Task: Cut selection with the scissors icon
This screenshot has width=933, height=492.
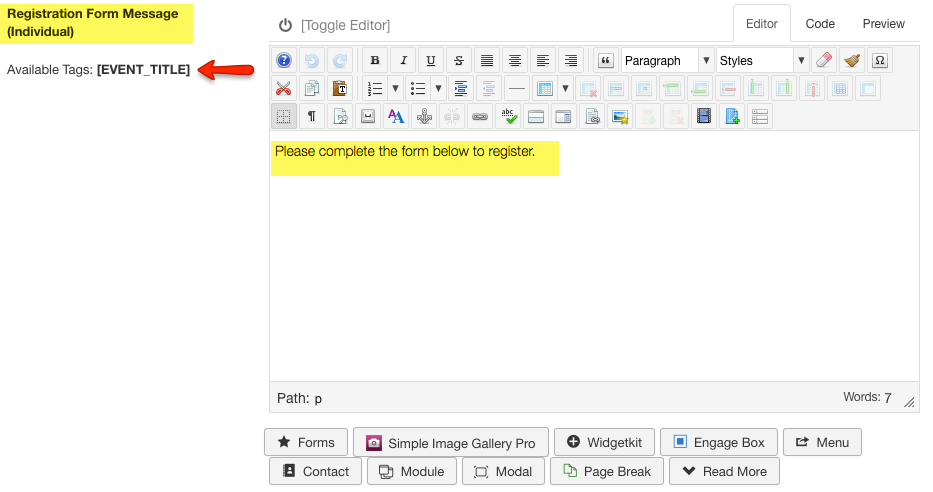Action: pyautogui.click(x=284, y=89)
